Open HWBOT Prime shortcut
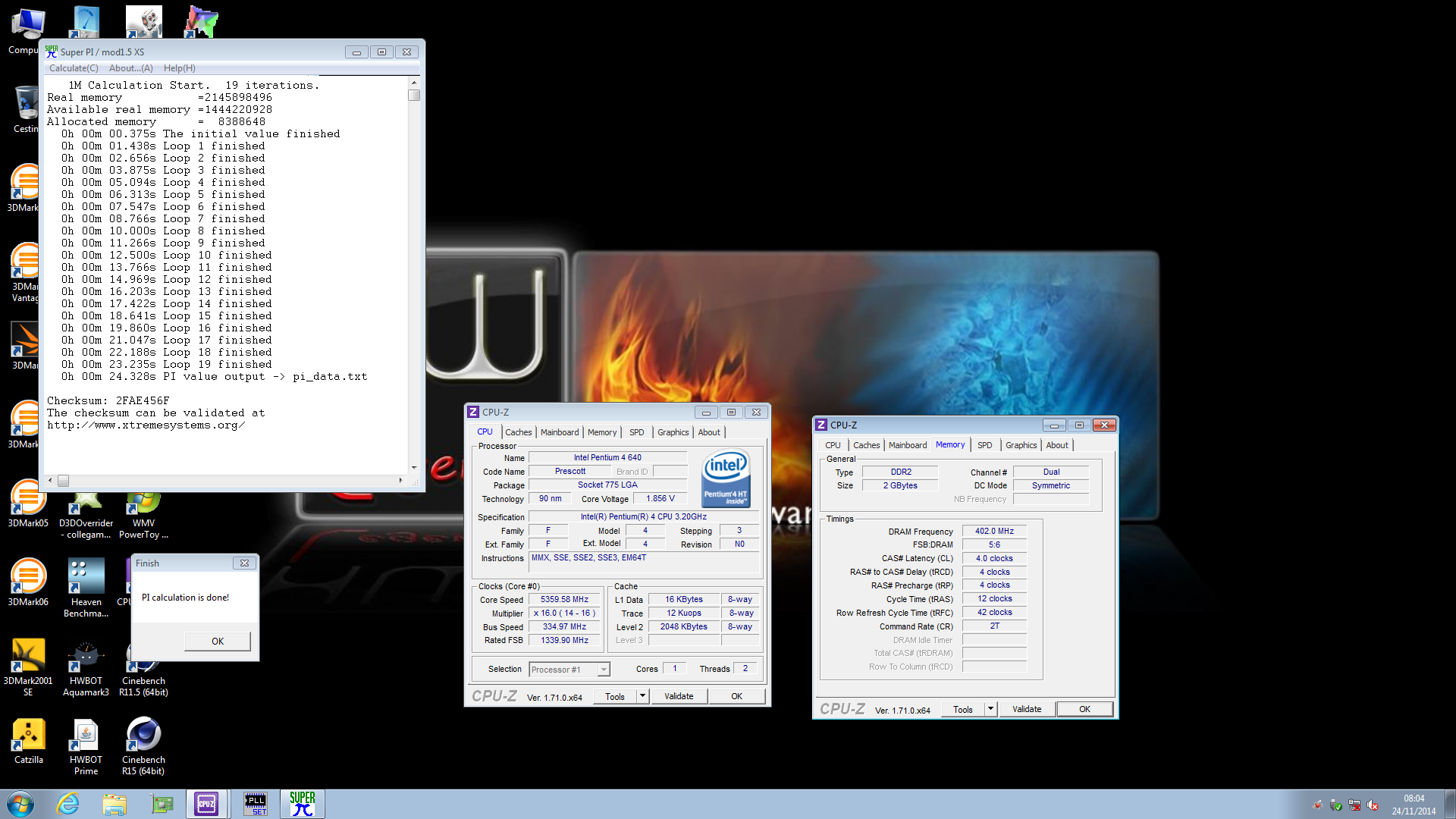This screenshot has width=1456, height=819. click(x=86, y=746)
